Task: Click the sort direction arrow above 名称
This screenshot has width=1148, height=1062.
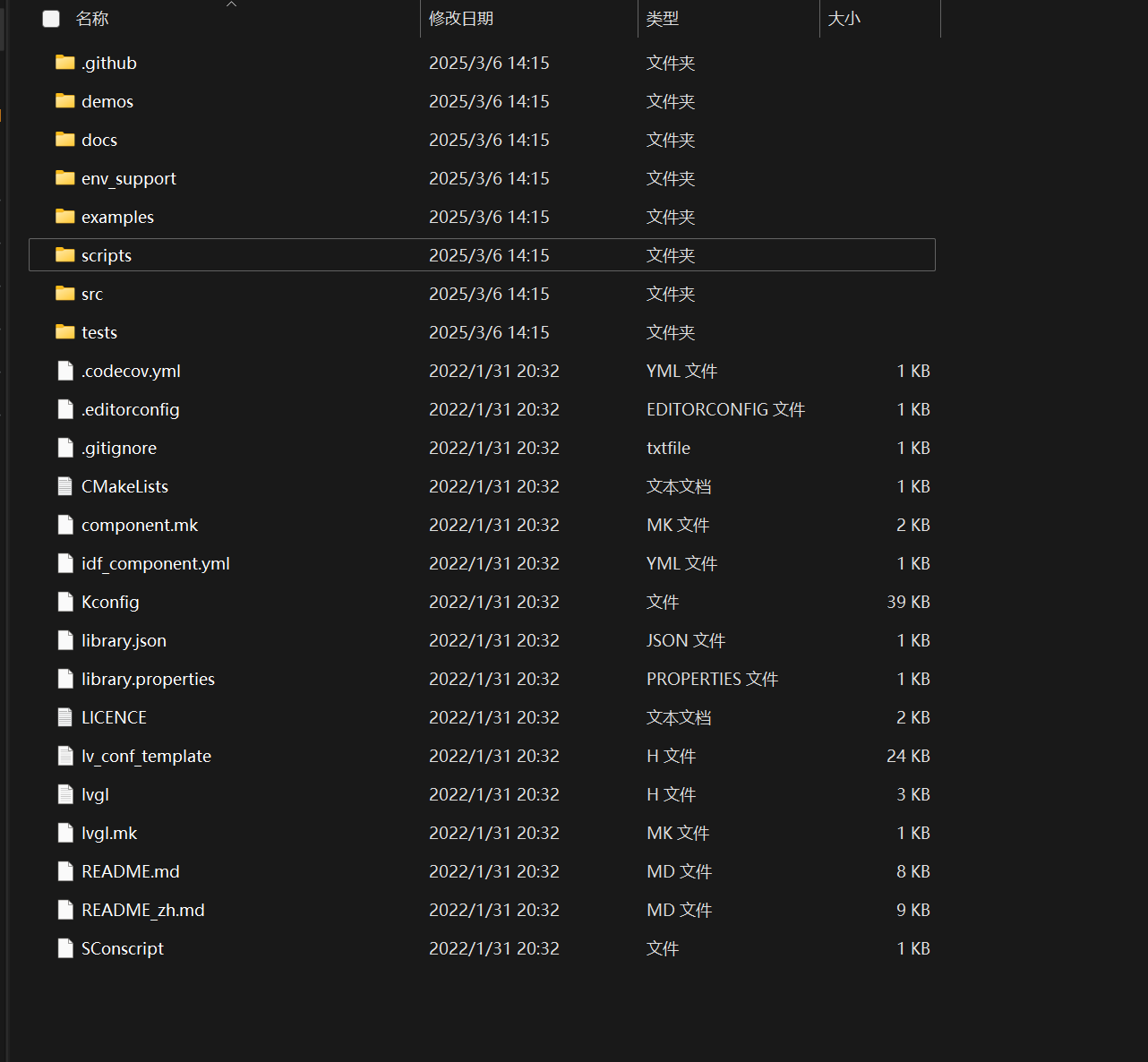Action: tap(231, 4)
